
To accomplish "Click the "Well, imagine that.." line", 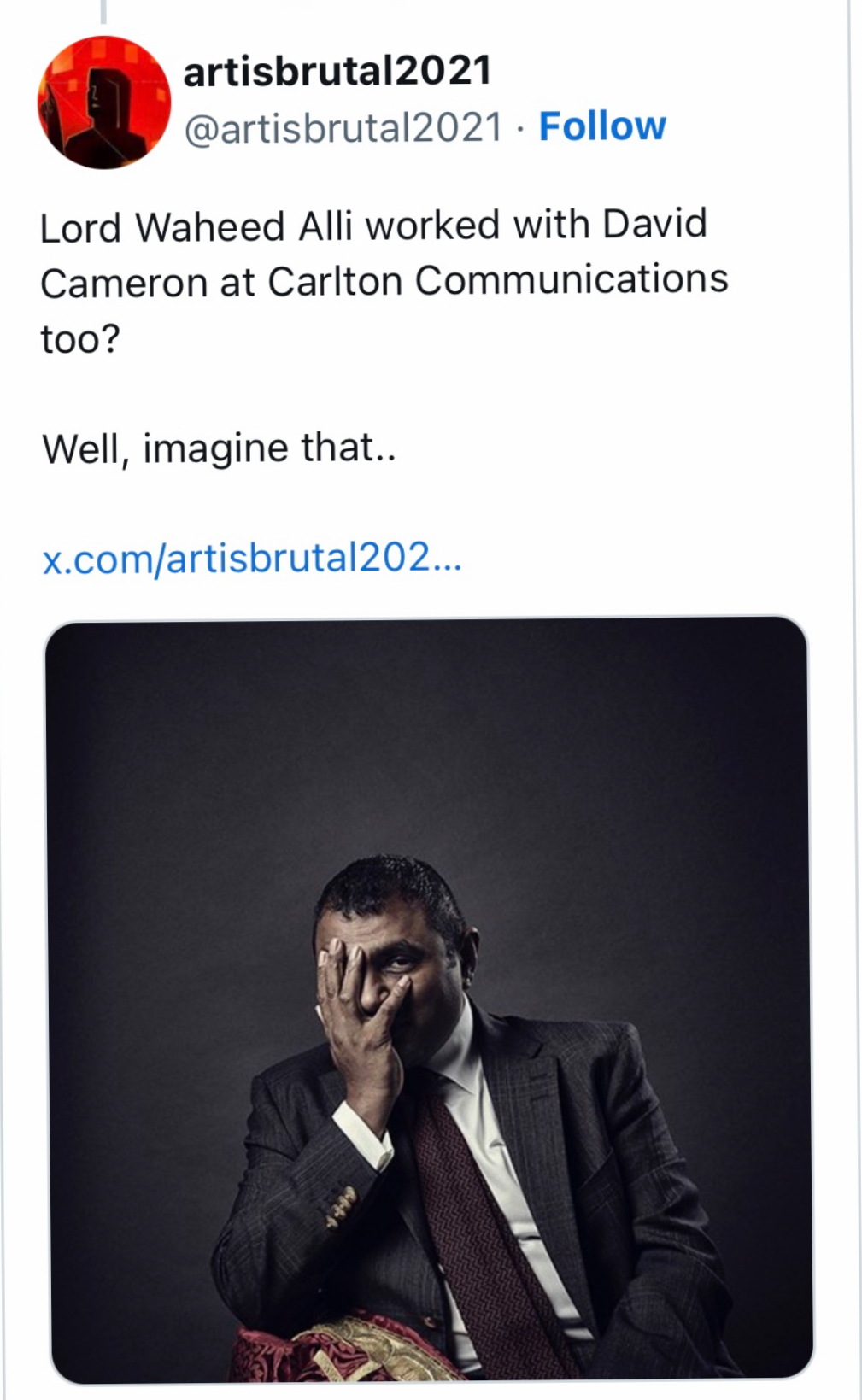I will click(219, 448).
